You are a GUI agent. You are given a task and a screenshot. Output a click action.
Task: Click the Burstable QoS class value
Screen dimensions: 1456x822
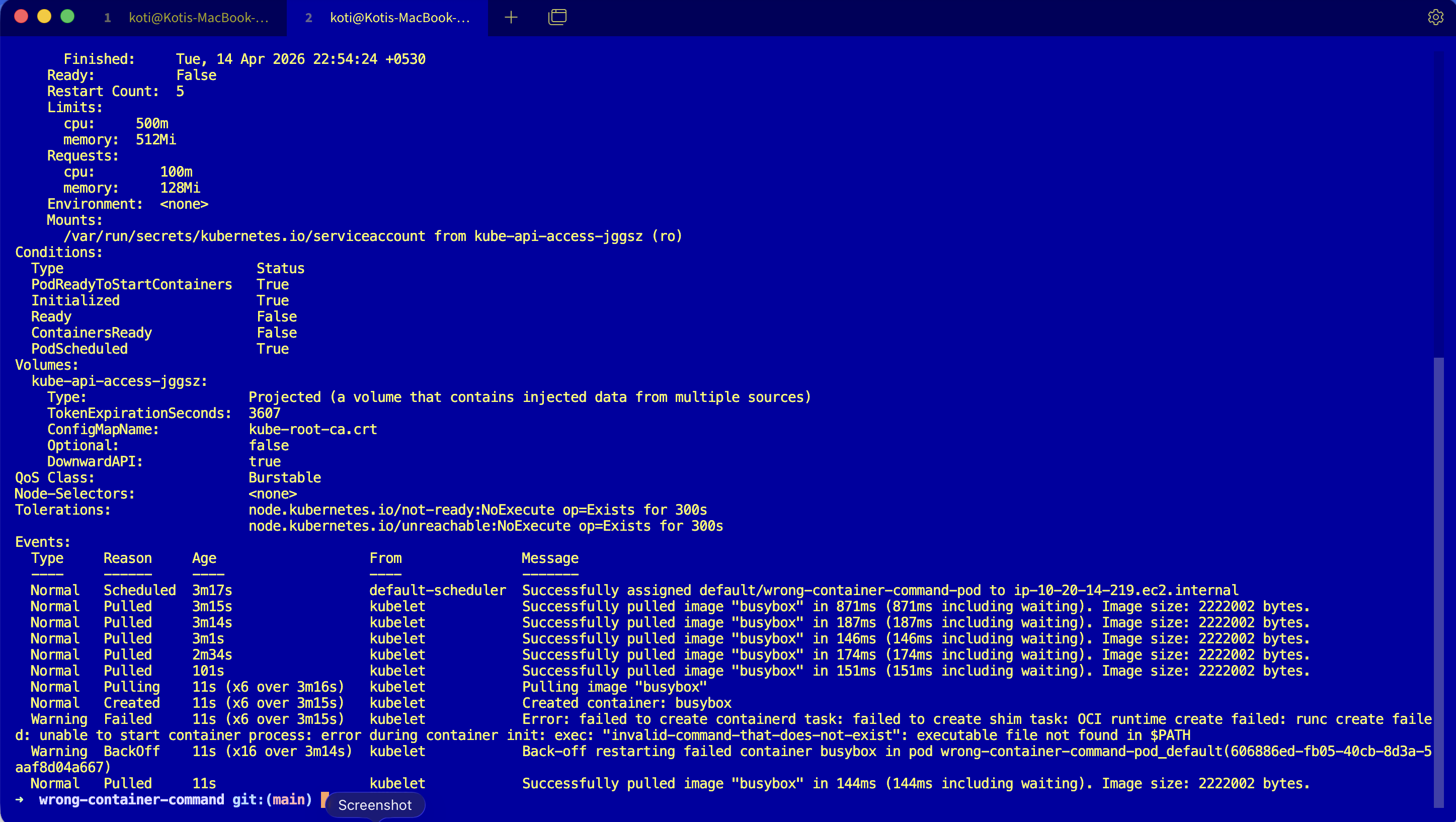(x=284, y=477)
